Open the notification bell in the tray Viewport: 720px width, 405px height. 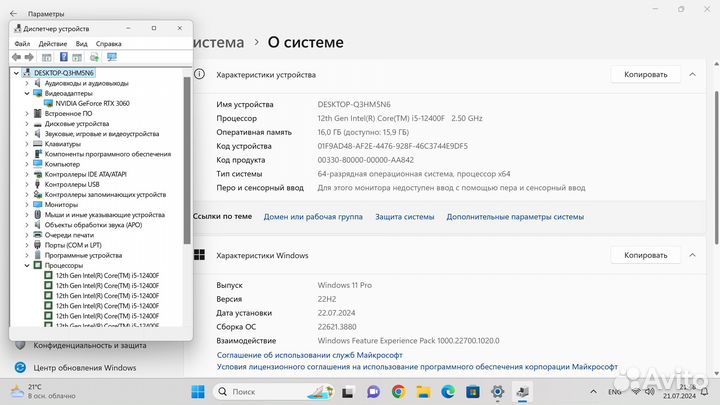pos(704,392)
